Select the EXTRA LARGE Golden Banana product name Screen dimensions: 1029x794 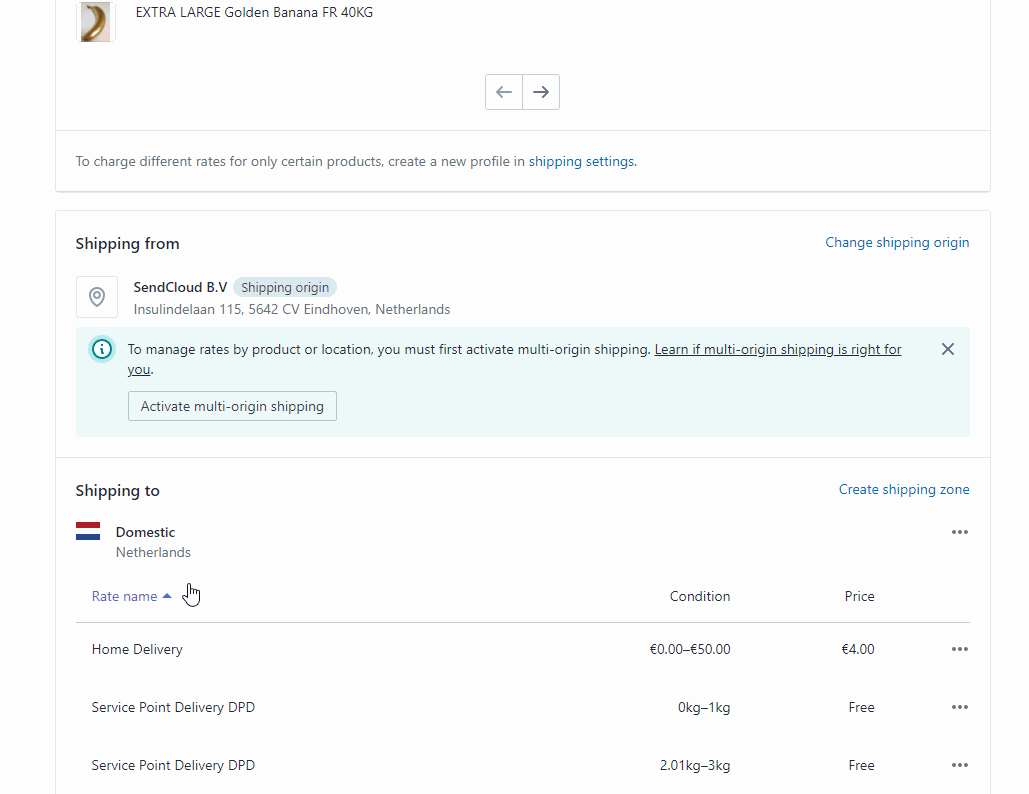click(x=253, y=12)
